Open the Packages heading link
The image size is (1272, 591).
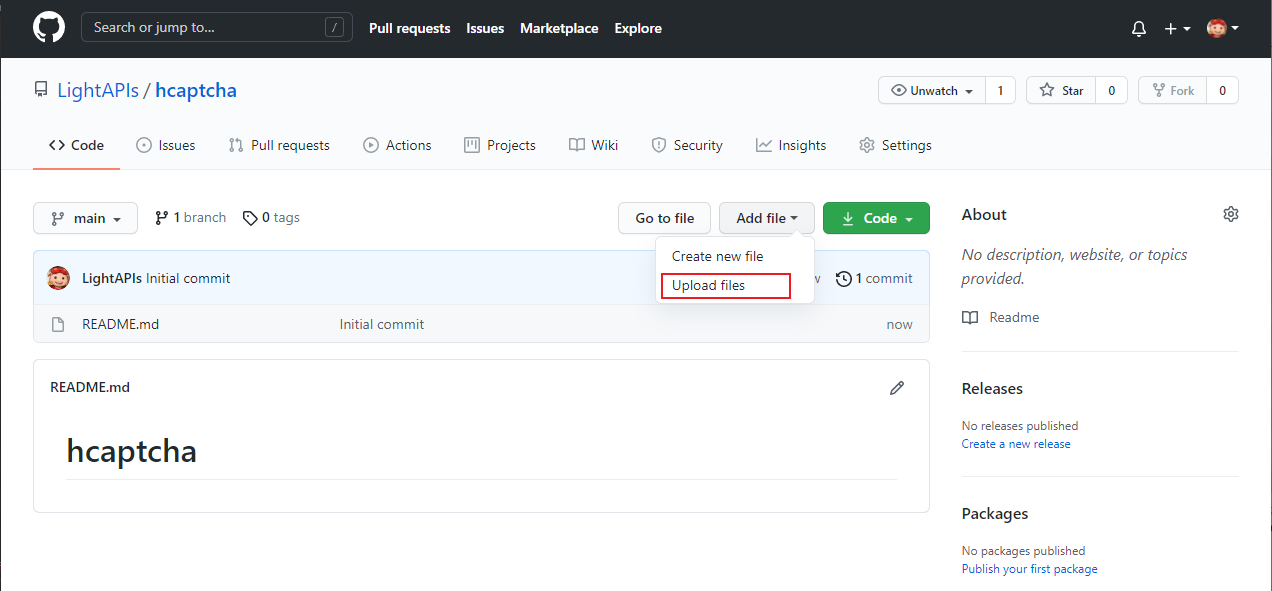coord(995,514)
